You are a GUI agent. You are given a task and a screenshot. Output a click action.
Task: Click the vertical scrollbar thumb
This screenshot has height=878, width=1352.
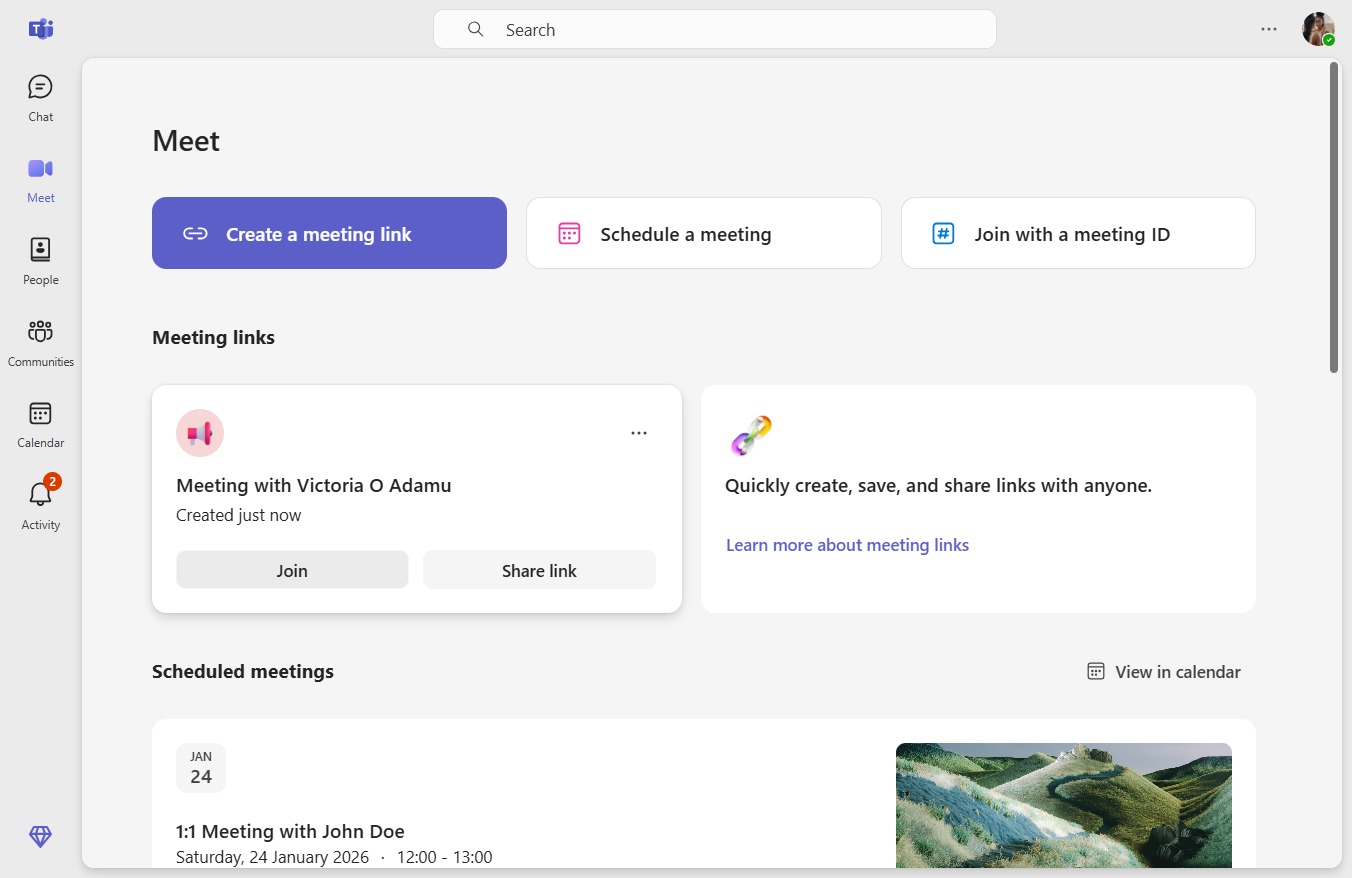pyautogui.click(x=1334, y=217)
